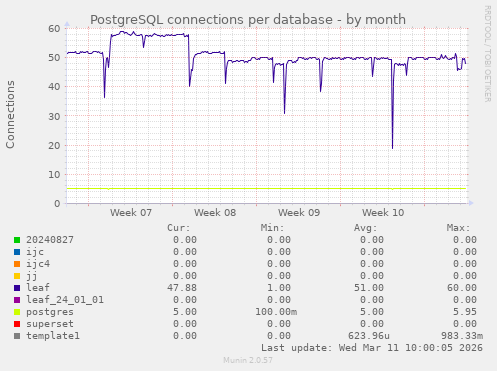This screenshot has height=371, width=497.
Task: Click postgres minimum value 100.00m
Action: [276, 312]
